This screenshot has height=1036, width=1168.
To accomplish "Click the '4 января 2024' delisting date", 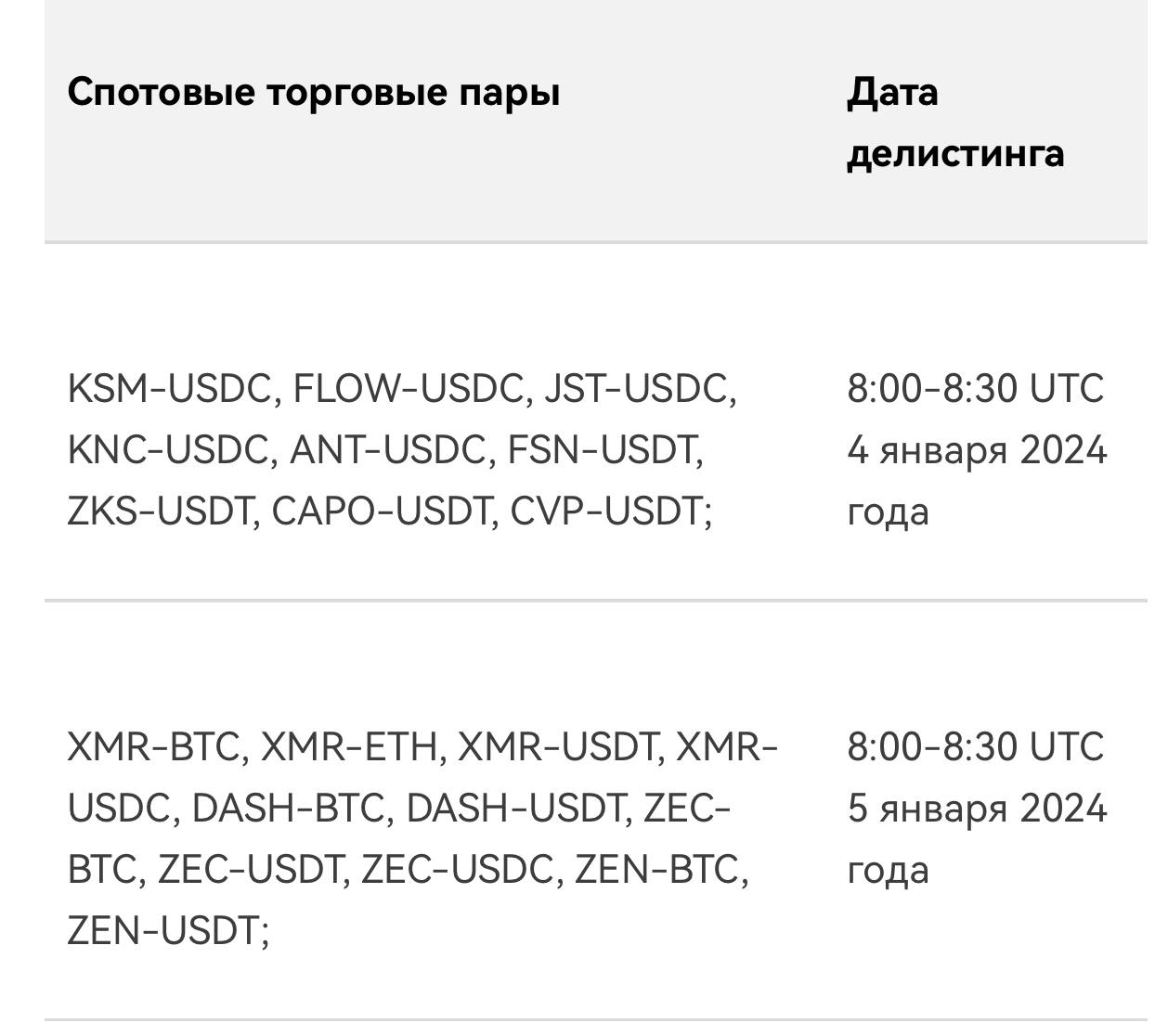I will 977,450.
